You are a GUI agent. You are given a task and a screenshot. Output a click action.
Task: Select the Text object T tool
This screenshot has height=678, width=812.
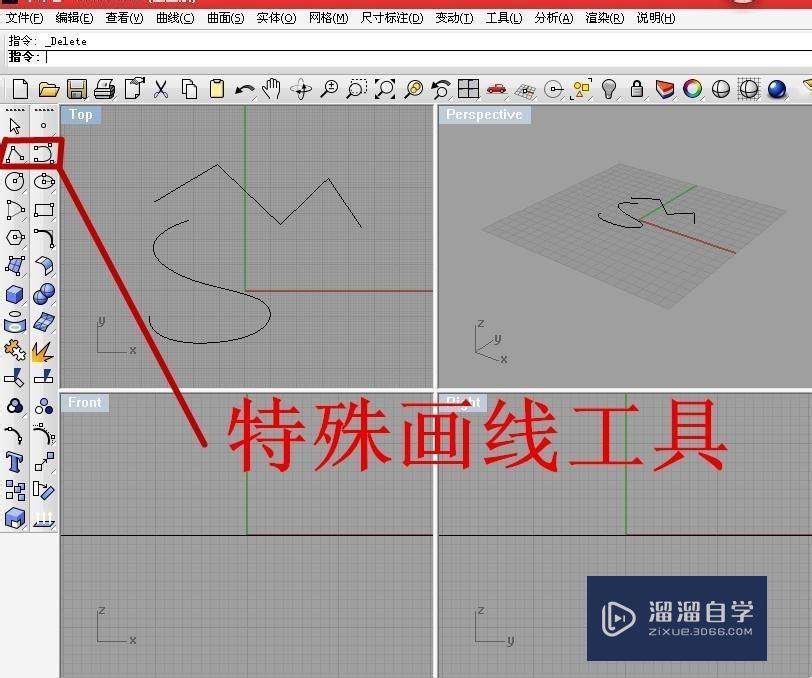click(14, 462)
